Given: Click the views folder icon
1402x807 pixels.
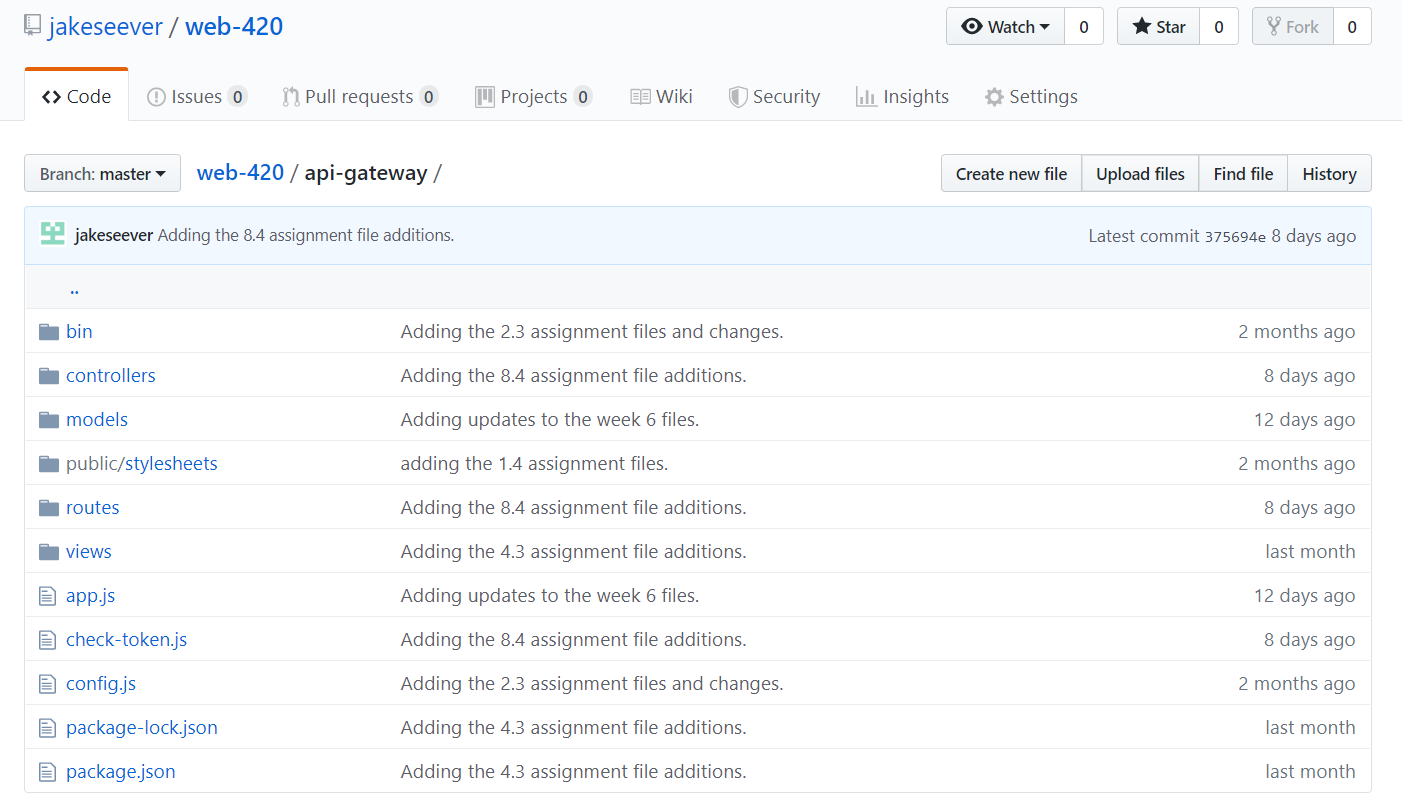Looking at the screenshot, I should coord(49,551).
